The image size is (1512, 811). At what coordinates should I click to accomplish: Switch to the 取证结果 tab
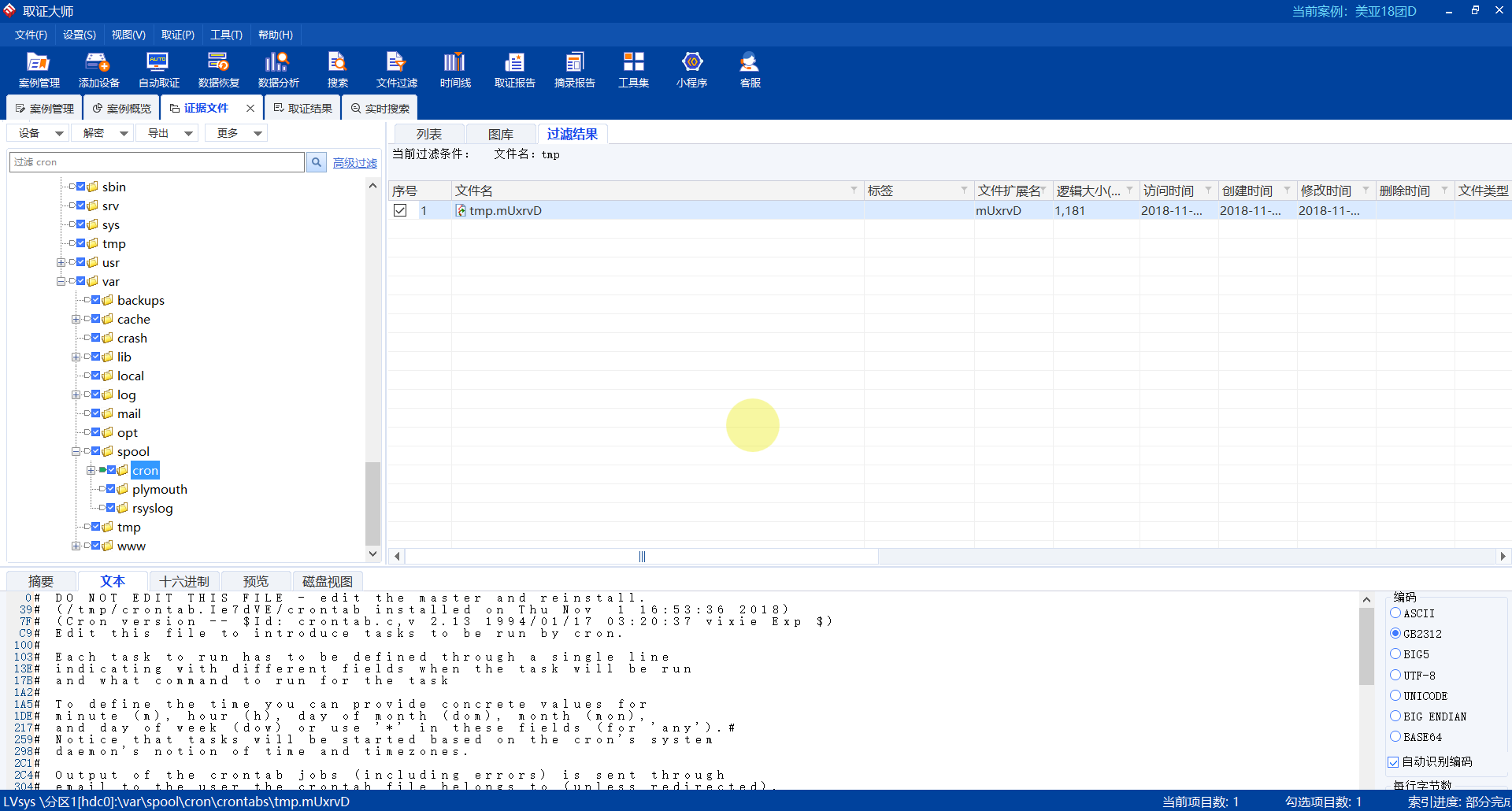[x=303, y=108]
